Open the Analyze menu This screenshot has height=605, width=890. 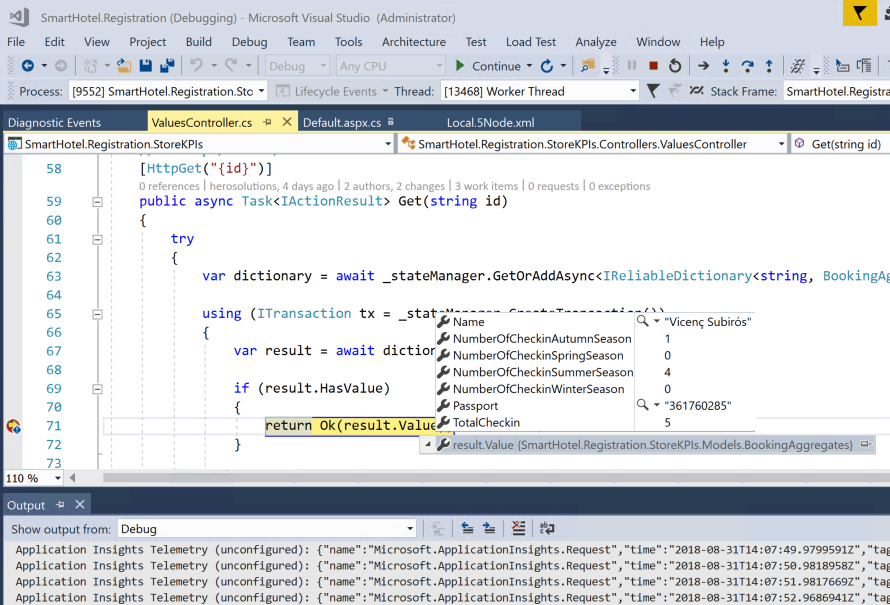pos(596,41)
